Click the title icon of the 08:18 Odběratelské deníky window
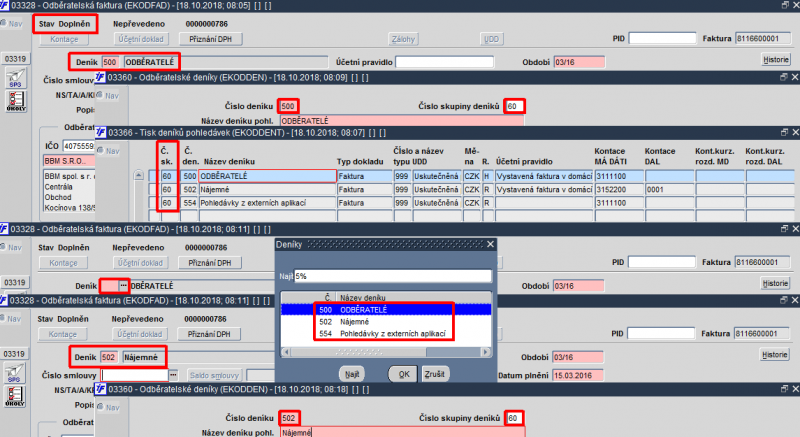800x437 pixels. 101,389
